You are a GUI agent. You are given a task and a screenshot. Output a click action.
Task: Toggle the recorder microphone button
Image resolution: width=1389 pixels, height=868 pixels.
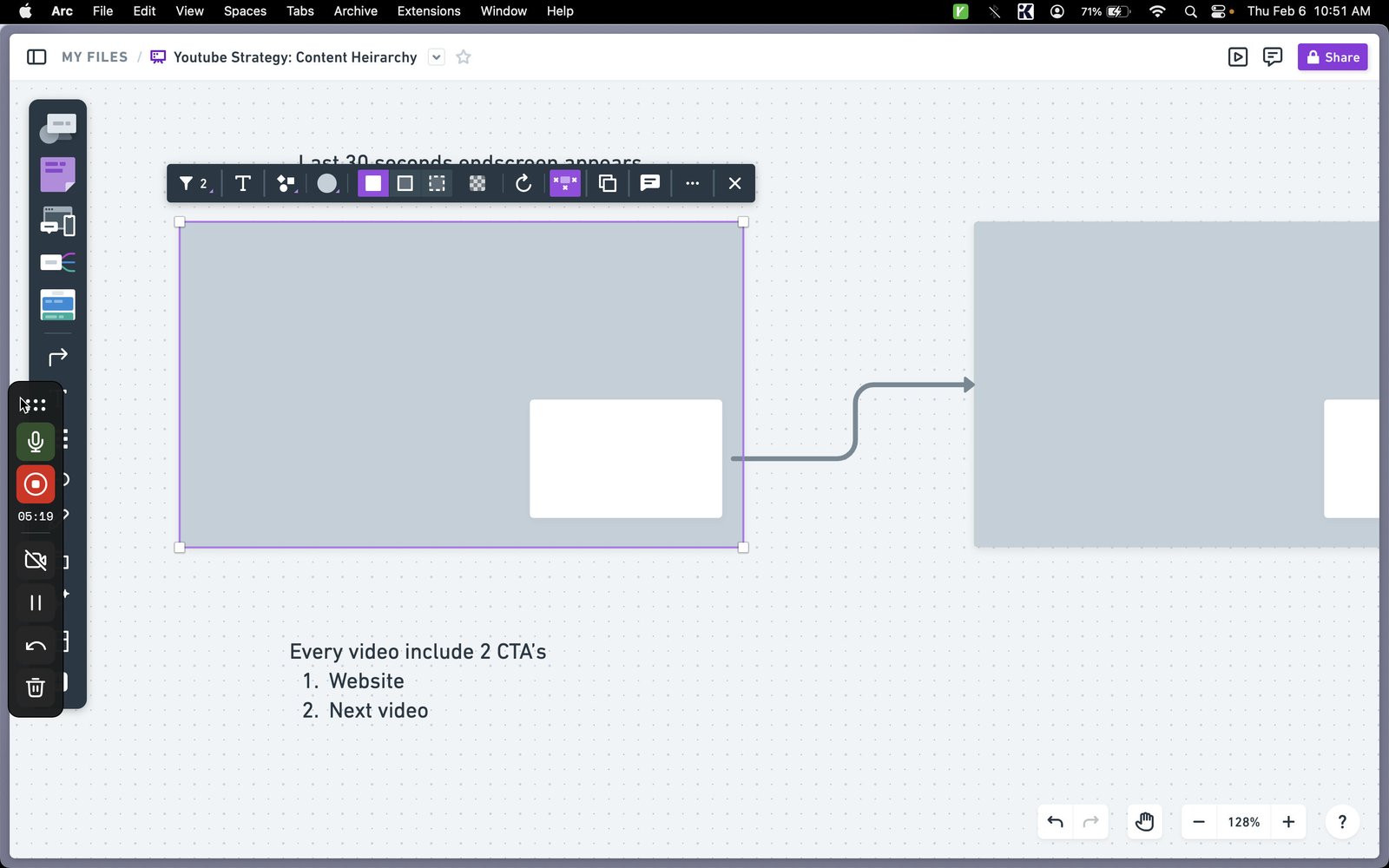coord(36,442)
